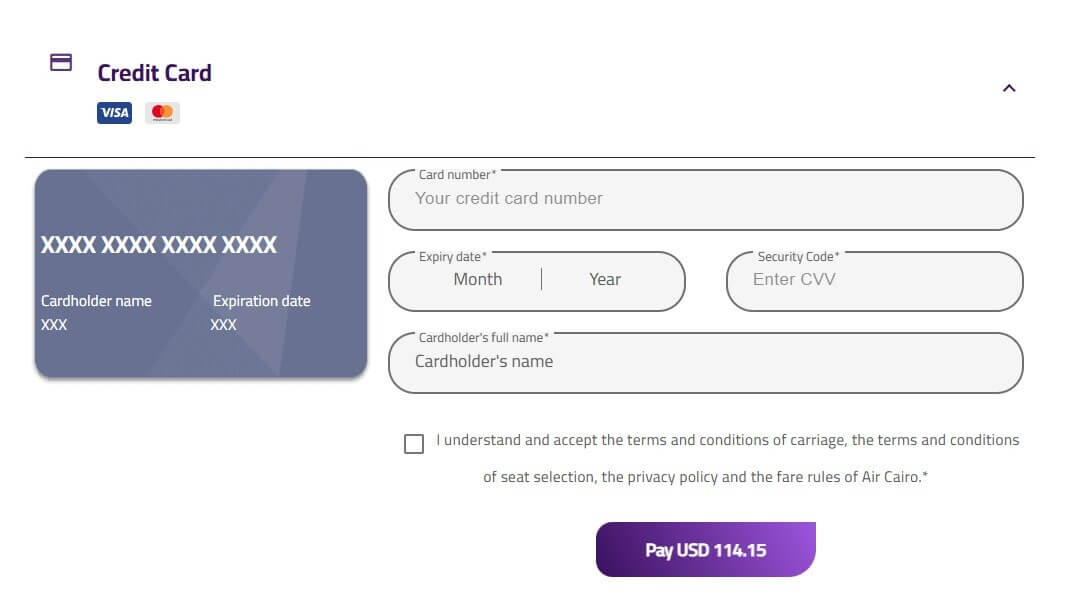Screen dimensions: 1069x591
Task: Click the Expiry date field label
Action: [453, 256]
